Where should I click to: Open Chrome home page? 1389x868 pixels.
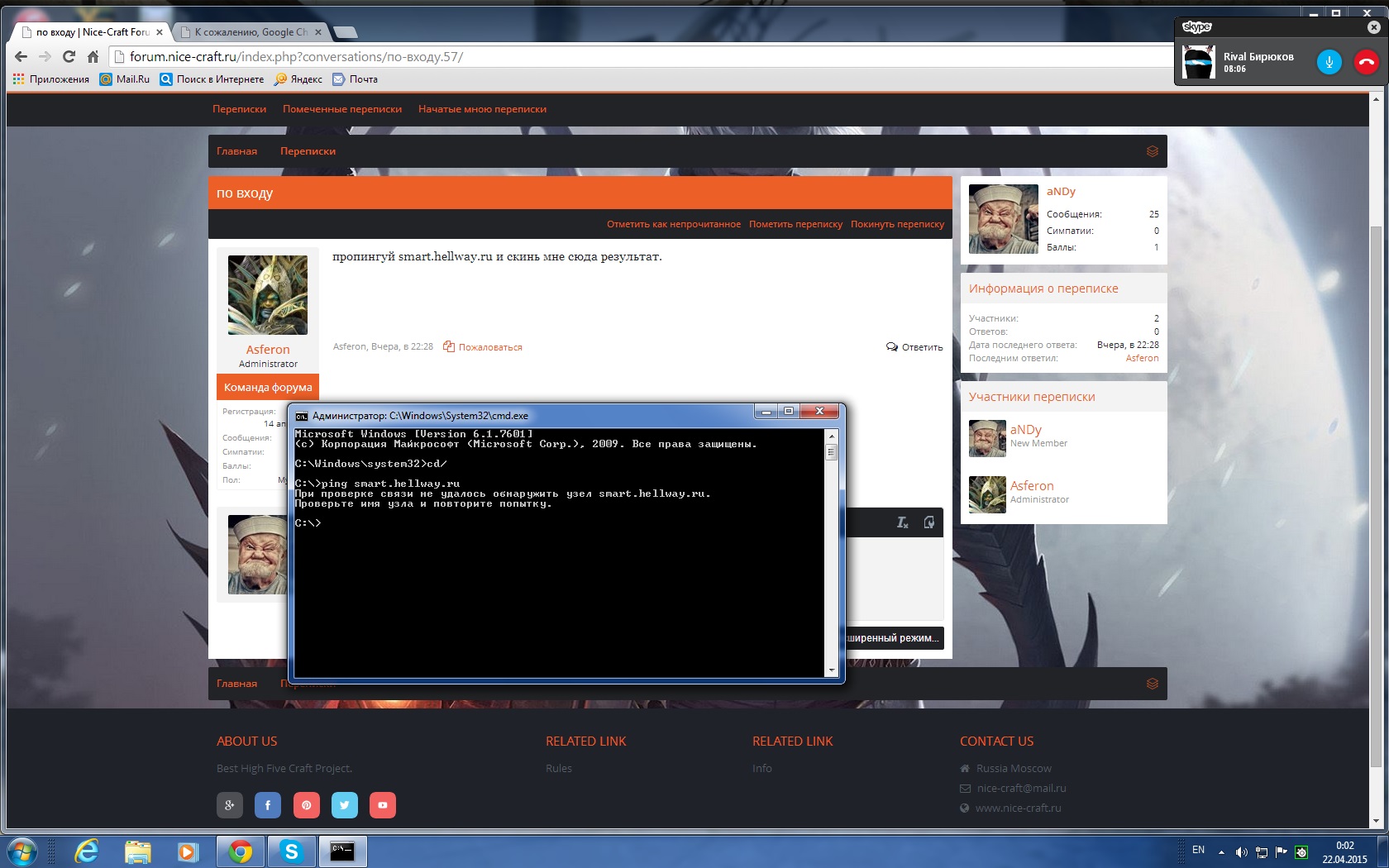93,57
